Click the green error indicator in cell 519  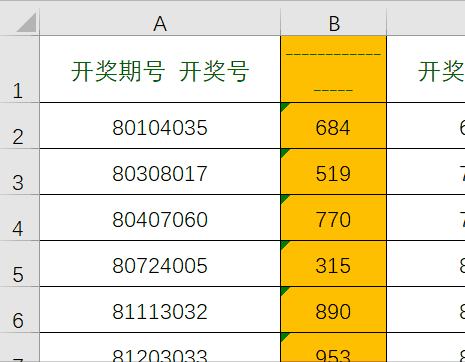click(x=284, y=152)
